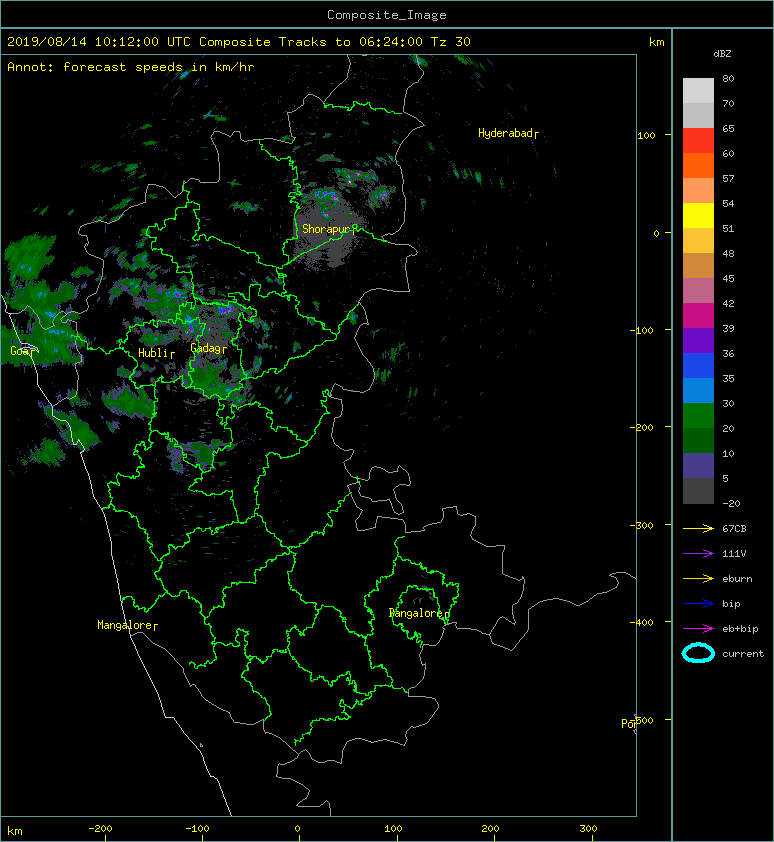Click the eburn arrow legend icon
Image resolution: width=774 pixels, height=842 pixels.
pos(698,579)
